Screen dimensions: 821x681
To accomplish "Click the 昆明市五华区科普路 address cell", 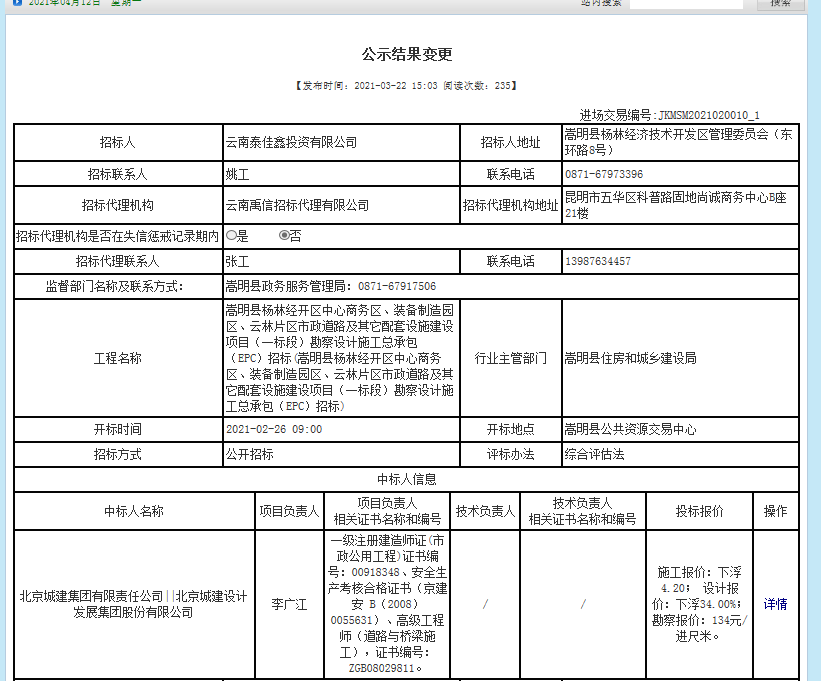I will click(680, 205).
